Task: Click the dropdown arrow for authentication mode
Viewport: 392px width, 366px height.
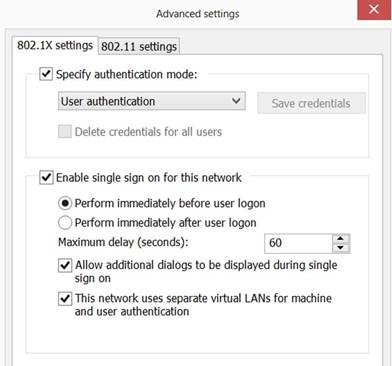Action: (236, 101)
